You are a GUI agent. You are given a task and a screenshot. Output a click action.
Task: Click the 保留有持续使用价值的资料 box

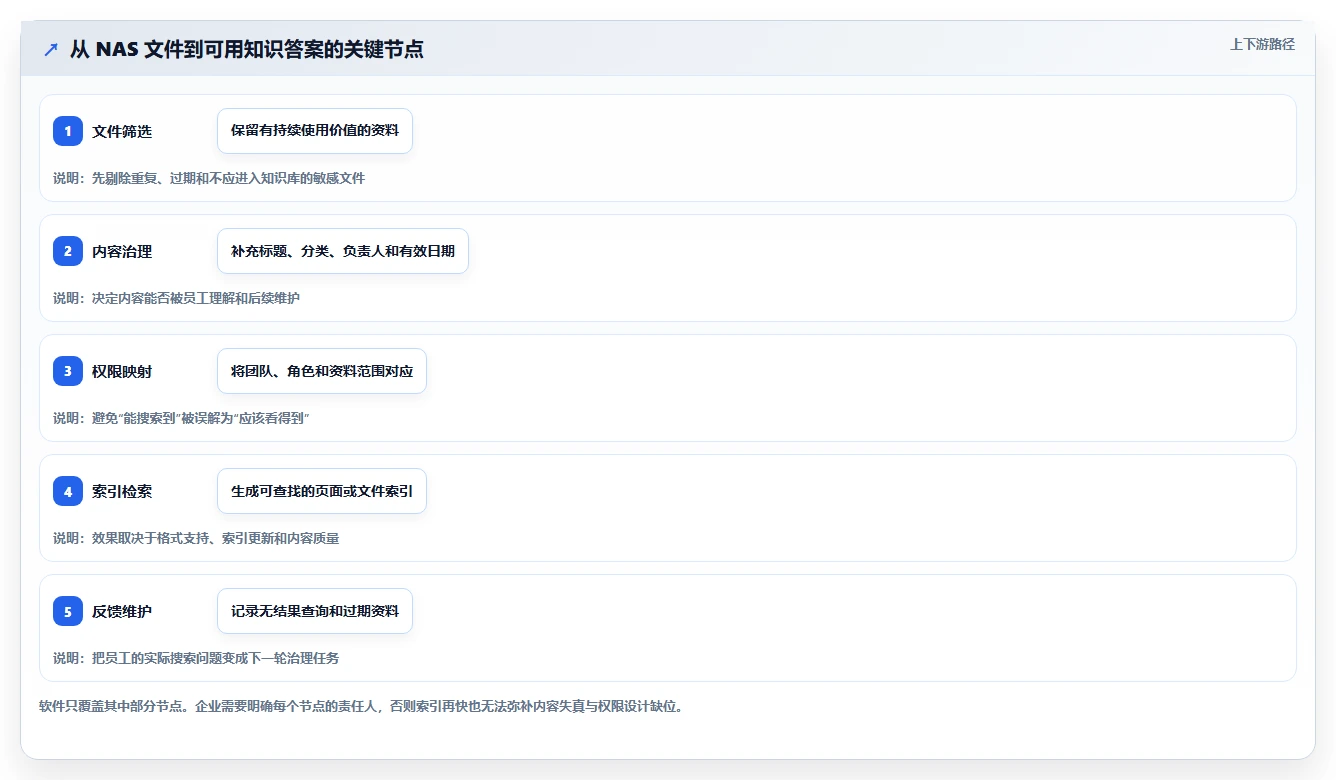point(315,131)
